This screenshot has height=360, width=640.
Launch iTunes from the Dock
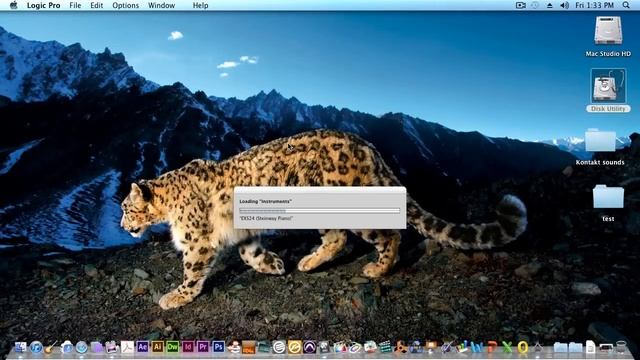tap(36, 347)
